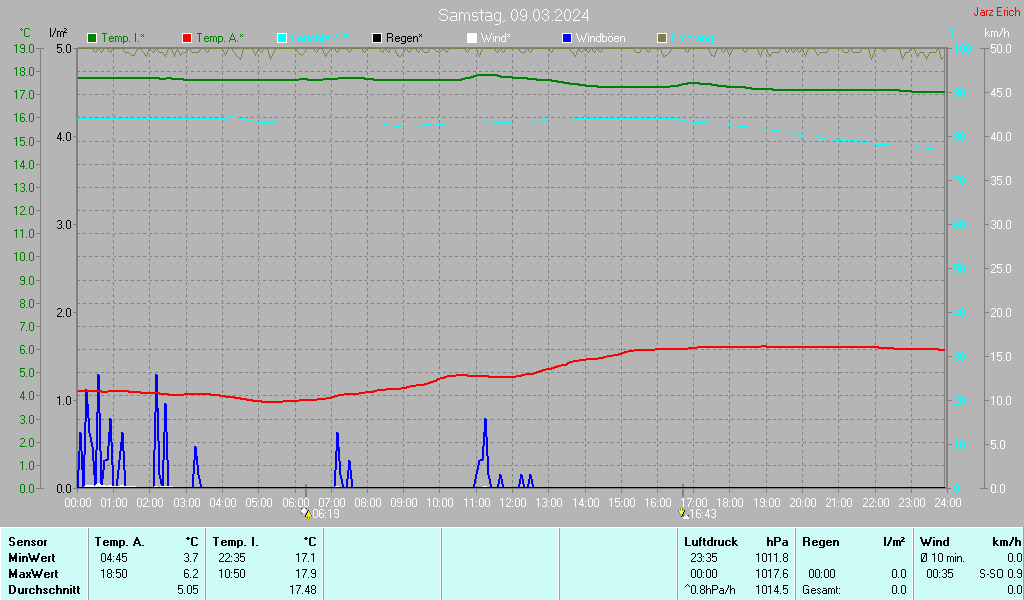Click the Temp. I. column header

[x=236, y=542]
